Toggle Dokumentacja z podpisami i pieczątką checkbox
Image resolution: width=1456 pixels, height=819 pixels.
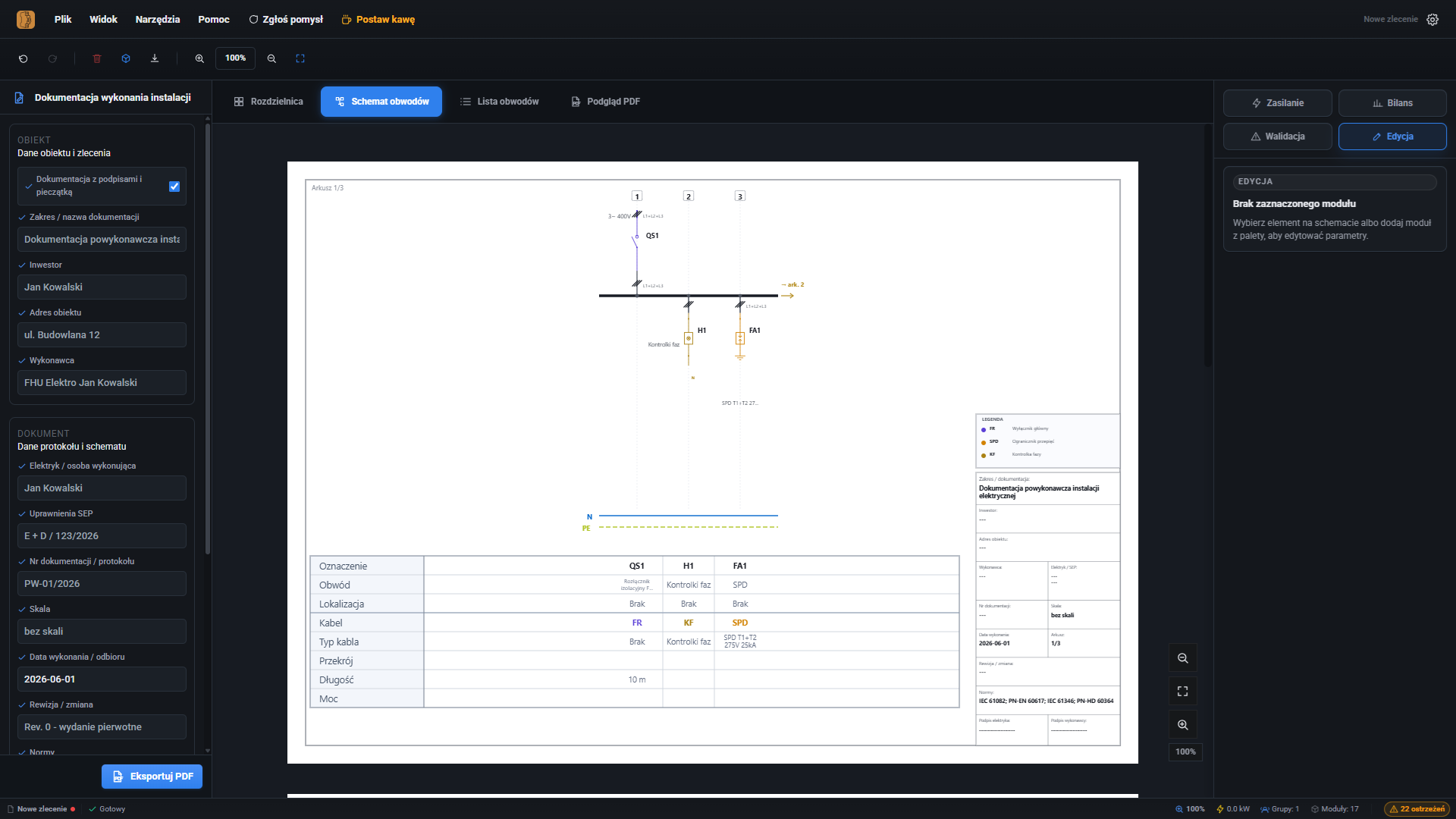pos(174,187)
